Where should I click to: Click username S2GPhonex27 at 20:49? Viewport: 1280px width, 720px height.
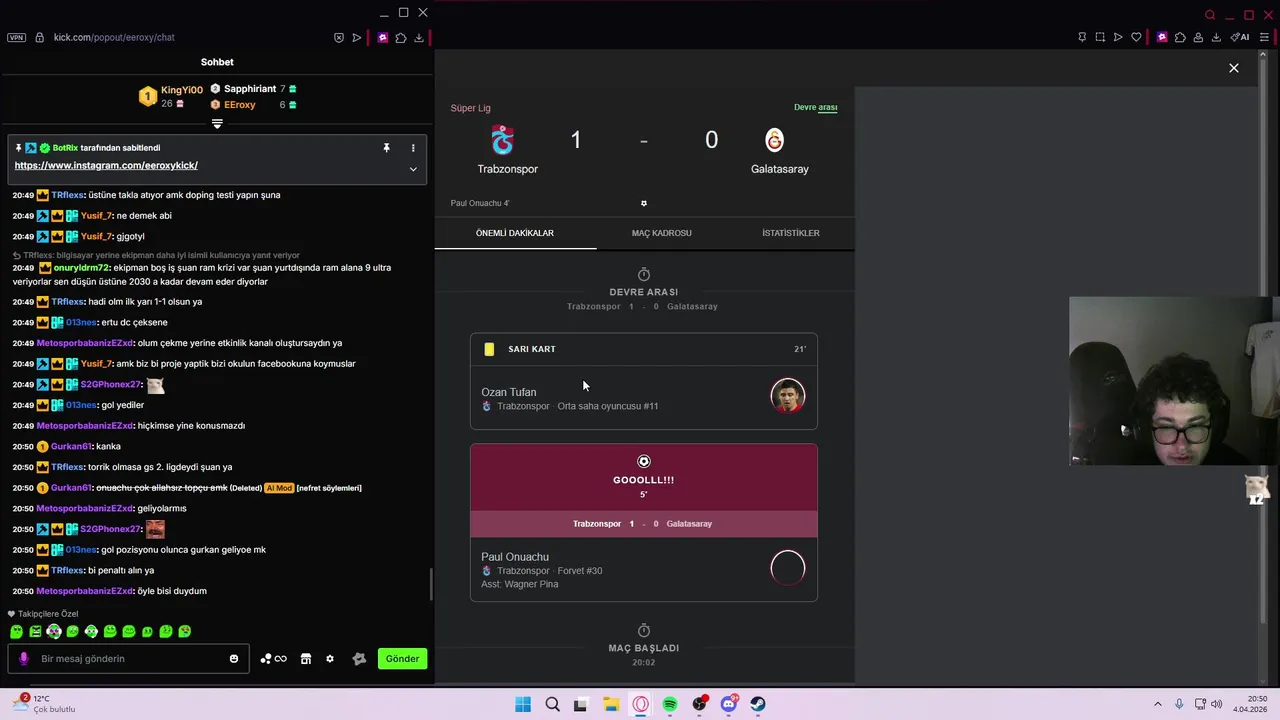[x=111, y=385]
